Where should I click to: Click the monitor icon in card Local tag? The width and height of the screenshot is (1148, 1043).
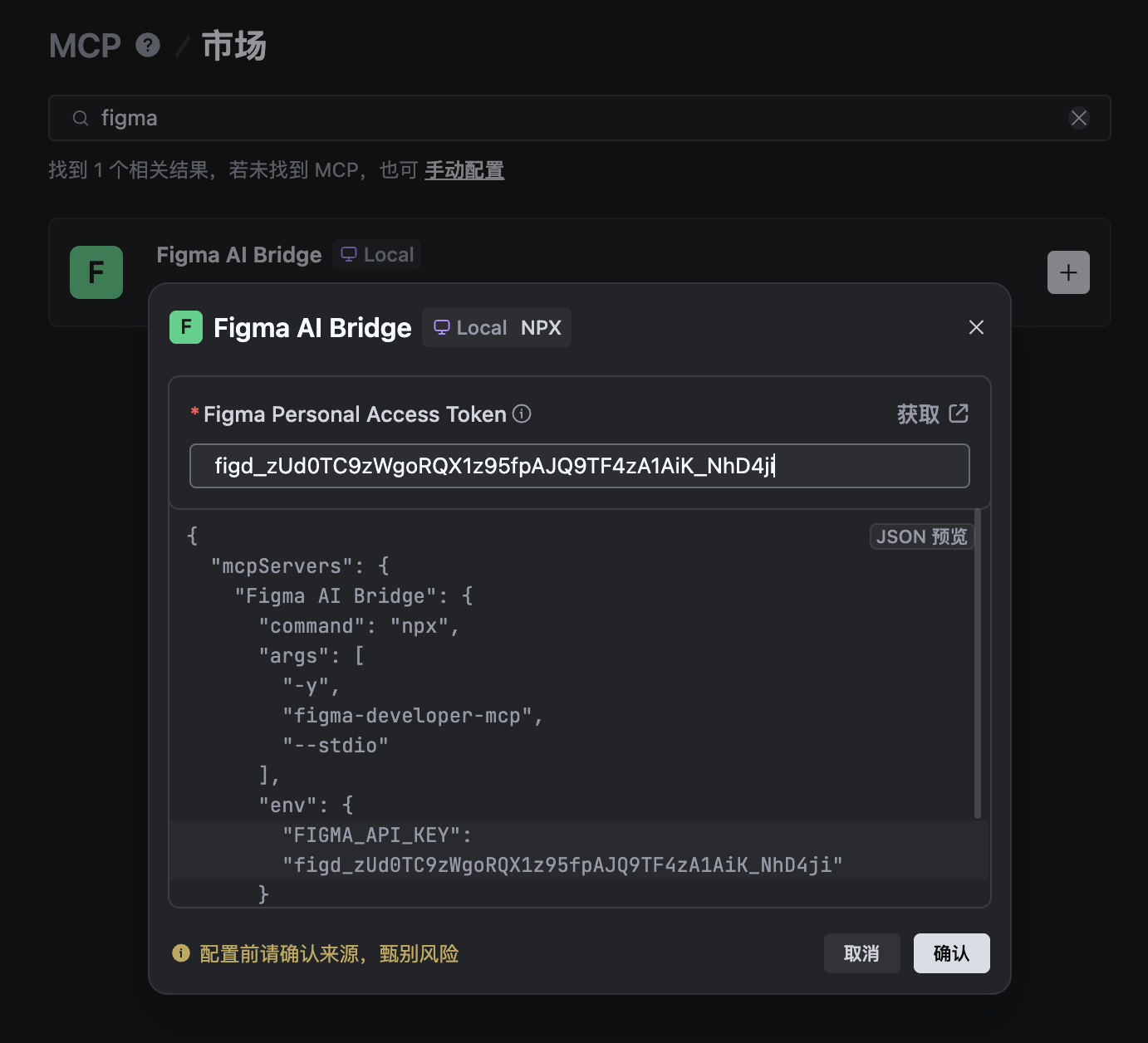click(349, 254)
